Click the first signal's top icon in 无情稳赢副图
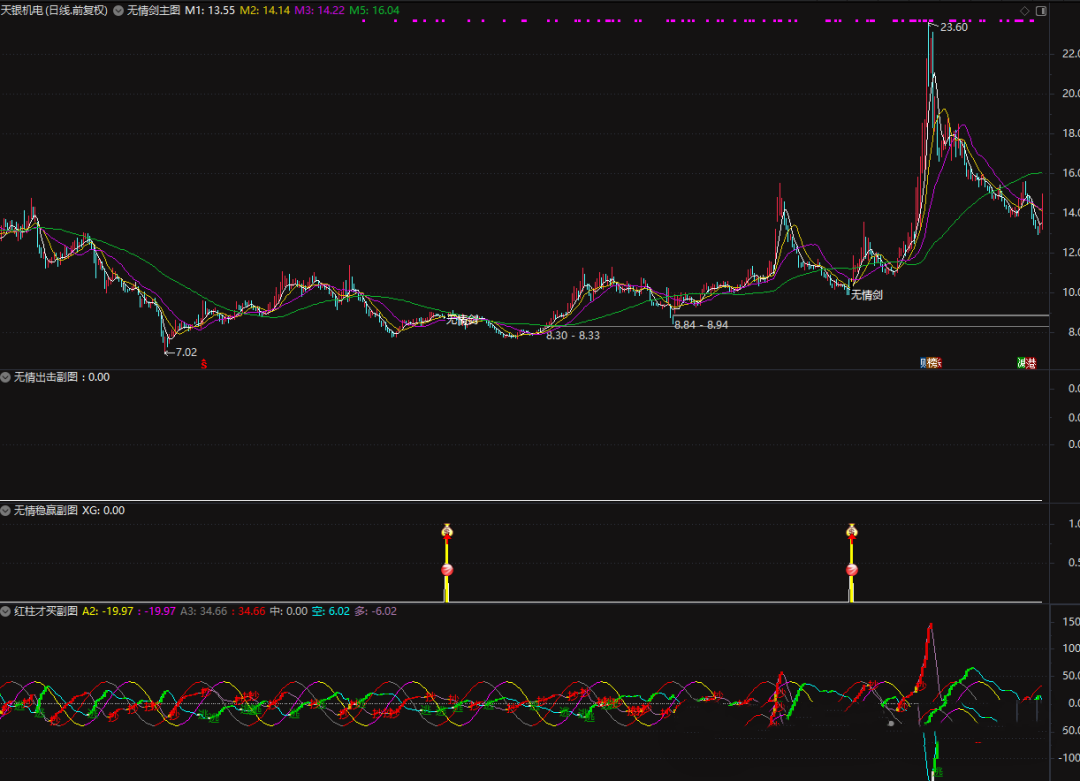Viewport: 1080px width, 781px height. (x=447, y=530)
